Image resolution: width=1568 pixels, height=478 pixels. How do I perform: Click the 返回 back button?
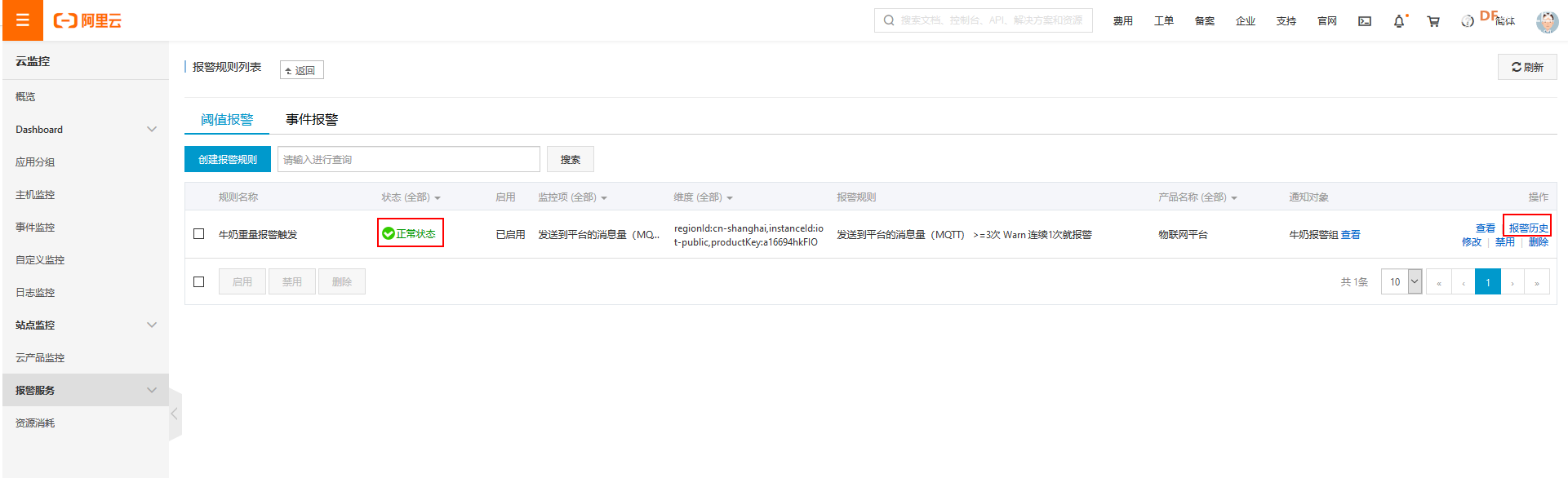[x=301, y=71]
